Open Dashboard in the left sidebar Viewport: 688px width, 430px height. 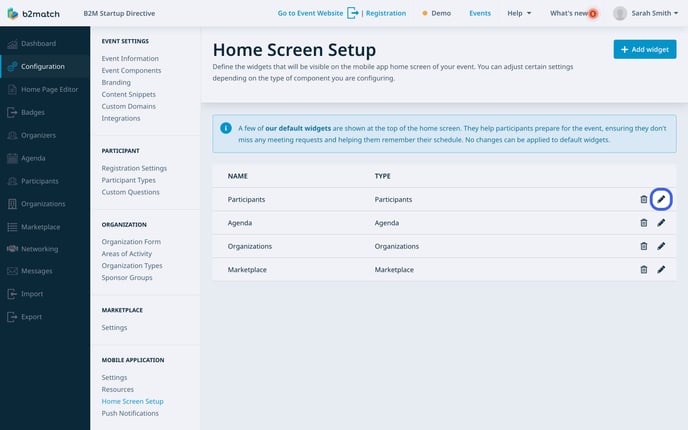(x=38, y=43)
